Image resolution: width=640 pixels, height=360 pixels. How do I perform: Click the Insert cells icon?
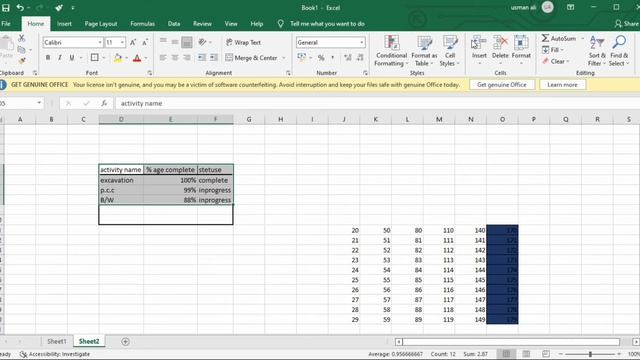tap(479, 43)
